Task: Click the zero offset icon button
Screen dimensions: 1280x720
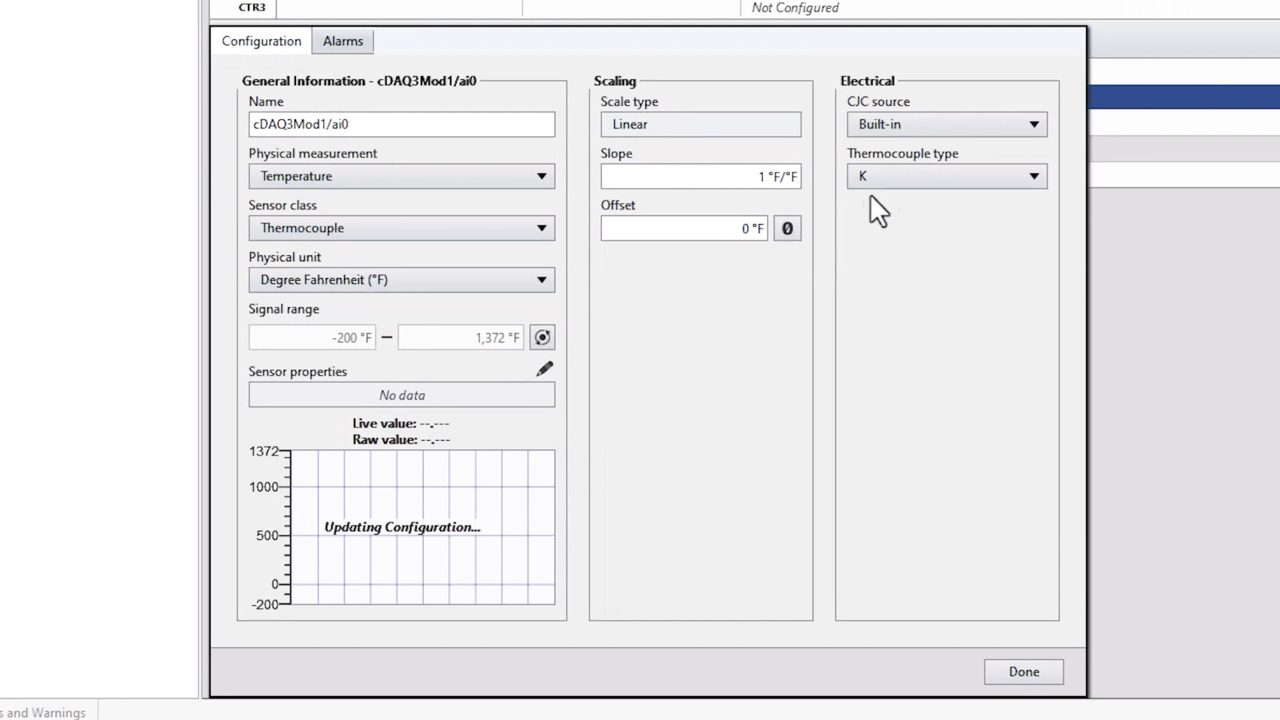Action: (787, 229)
